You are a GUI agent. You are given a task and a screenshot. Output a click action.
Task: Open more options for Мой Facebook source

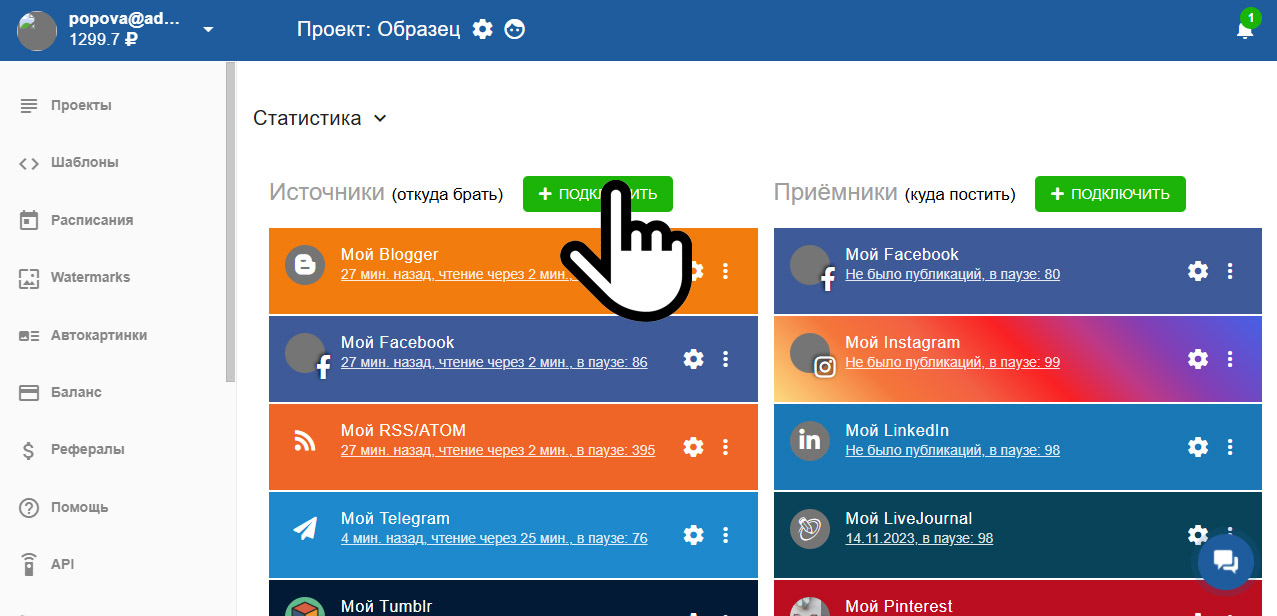point(726,359)
